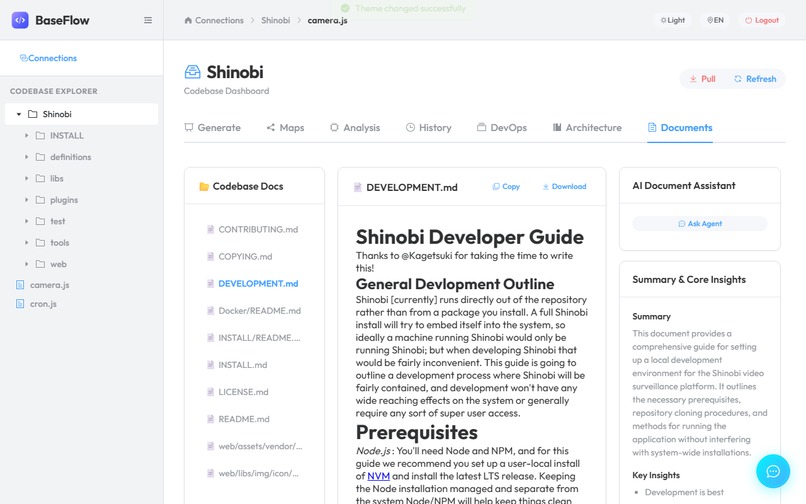Expand the plugins folder arrow
The image size is (806, 504).
[x=26, y=200]
